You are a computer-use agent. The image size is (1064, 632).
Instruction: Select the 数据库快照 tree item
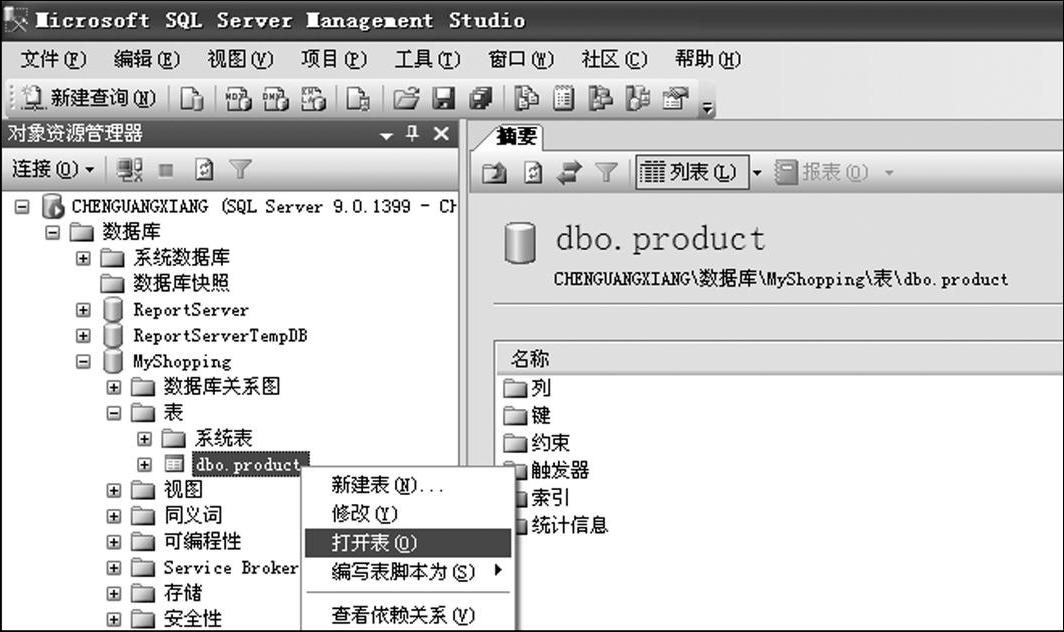pyautogui.click(x=181, y=283)
